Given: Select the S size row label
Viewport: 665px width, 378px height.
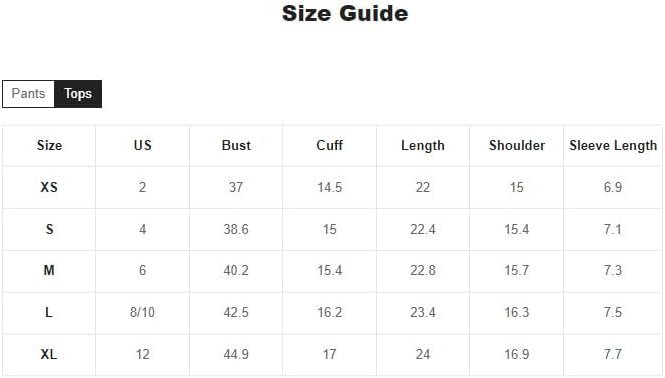Looking at the screenshot, I should [x=49, y=229].
